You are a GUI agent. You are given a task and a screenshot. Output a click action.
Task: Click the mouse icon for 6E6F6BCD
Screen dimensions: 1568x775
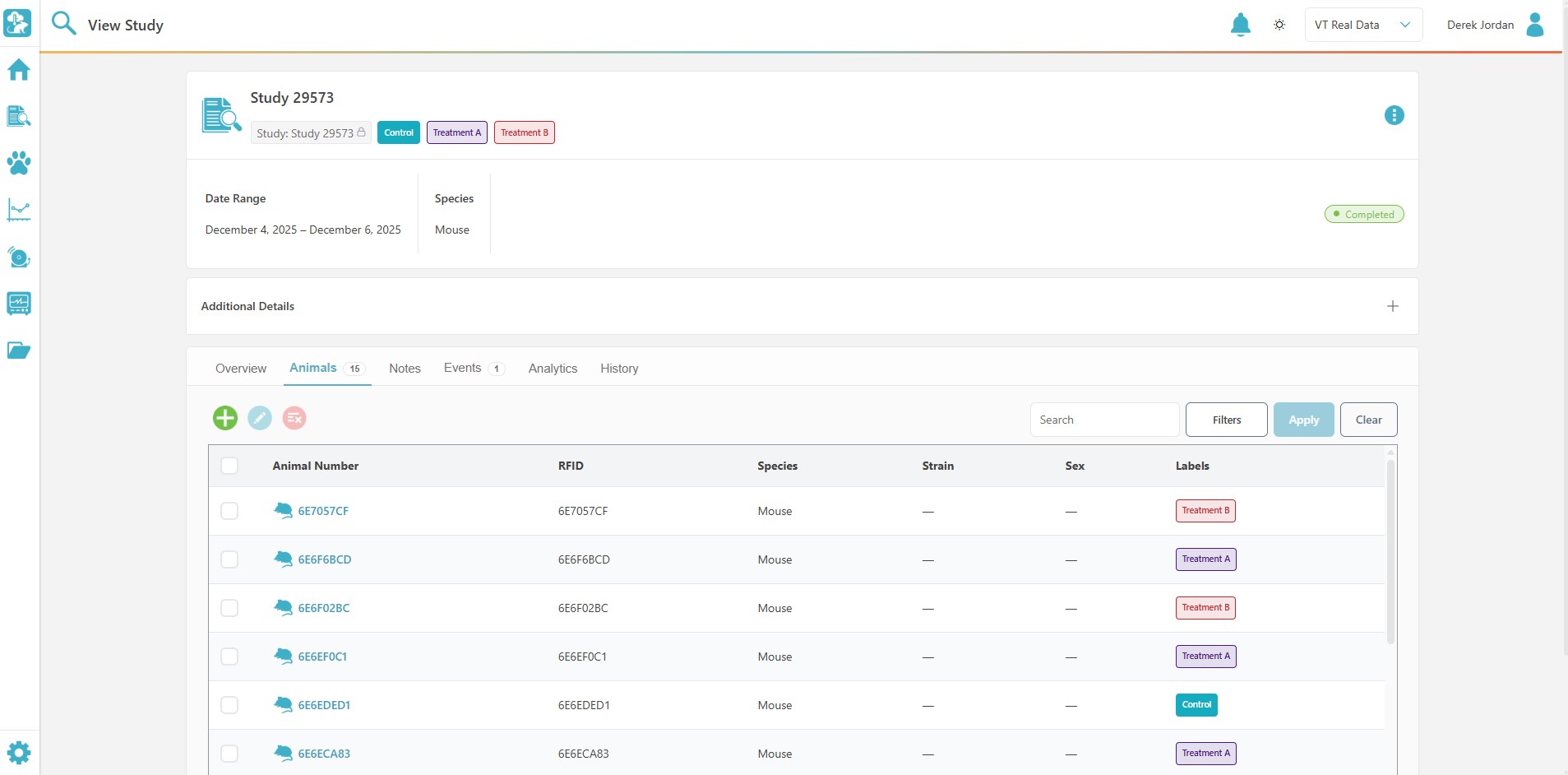point(283,559)
